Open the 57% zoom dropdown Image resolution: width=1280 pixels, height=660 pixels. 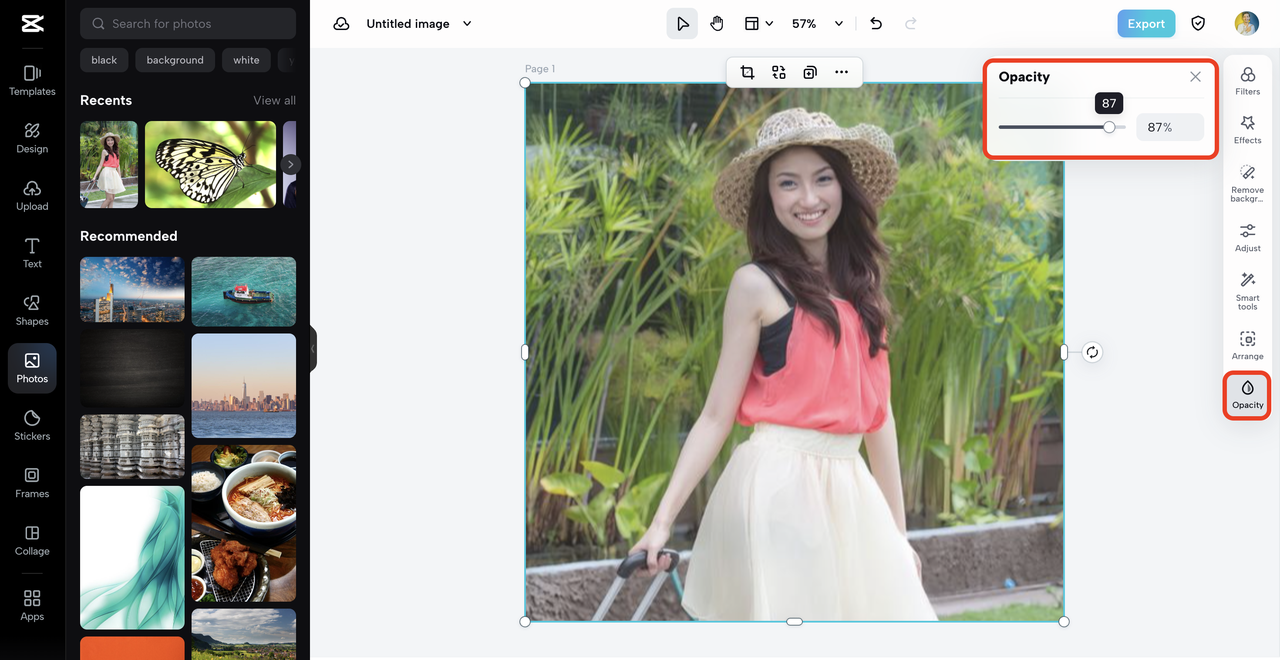coord(817,24)
